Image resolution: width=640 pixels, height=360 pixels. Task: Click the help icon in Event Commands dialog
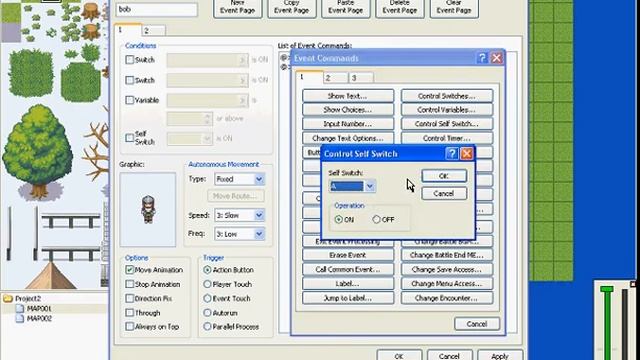482,58
